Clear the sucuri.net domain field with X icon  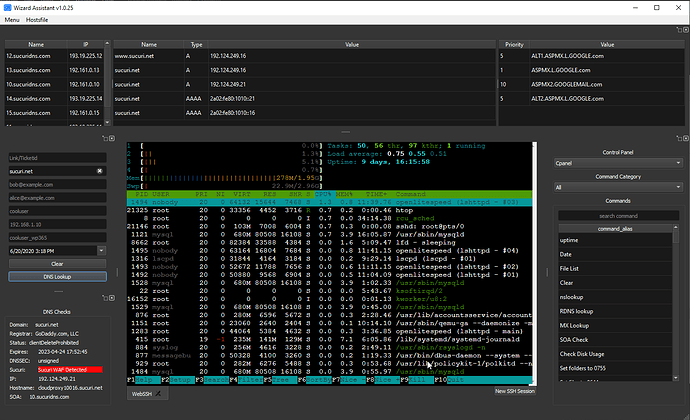pos(100,171)
